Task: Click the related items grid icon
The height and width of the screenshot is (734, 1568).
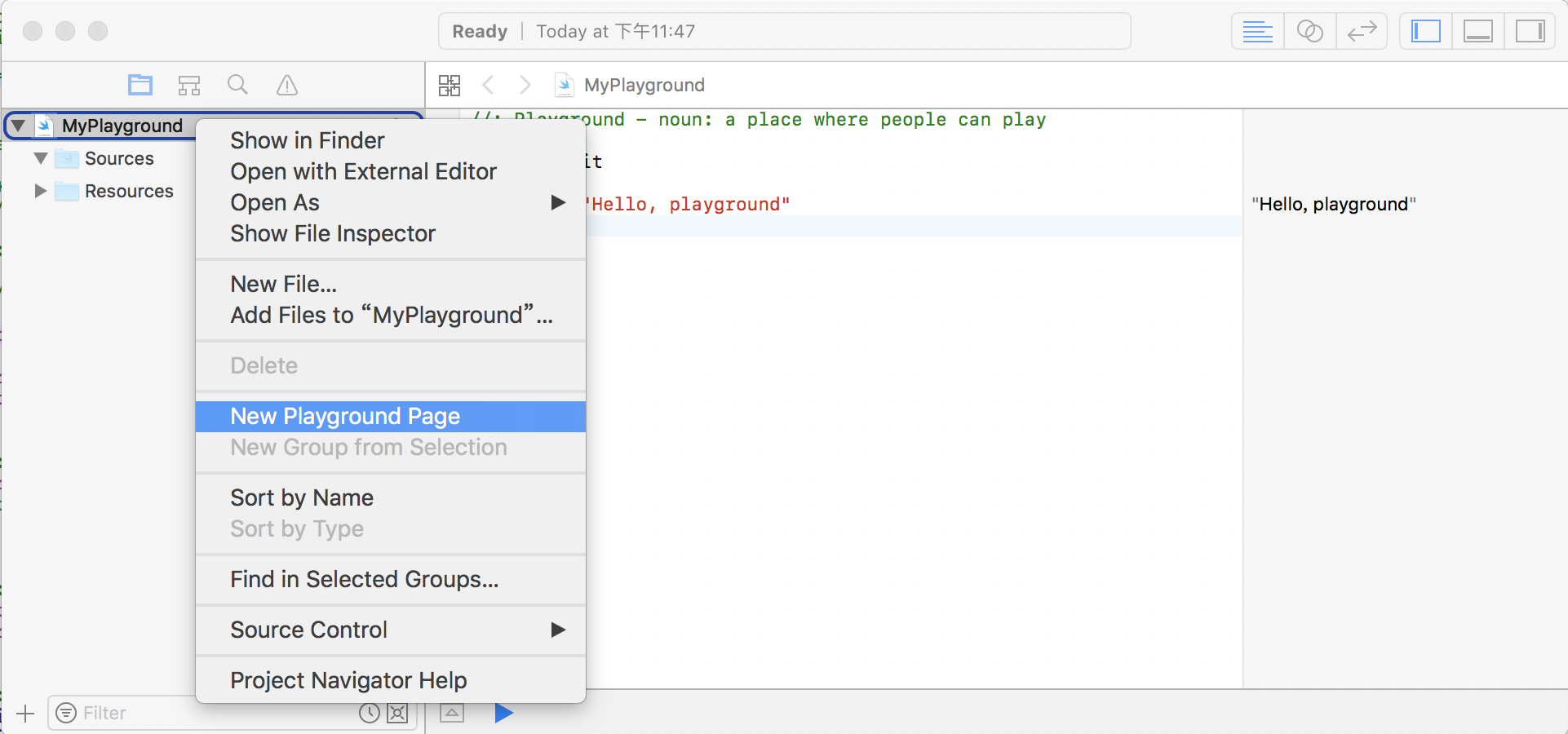Action: 450,85
